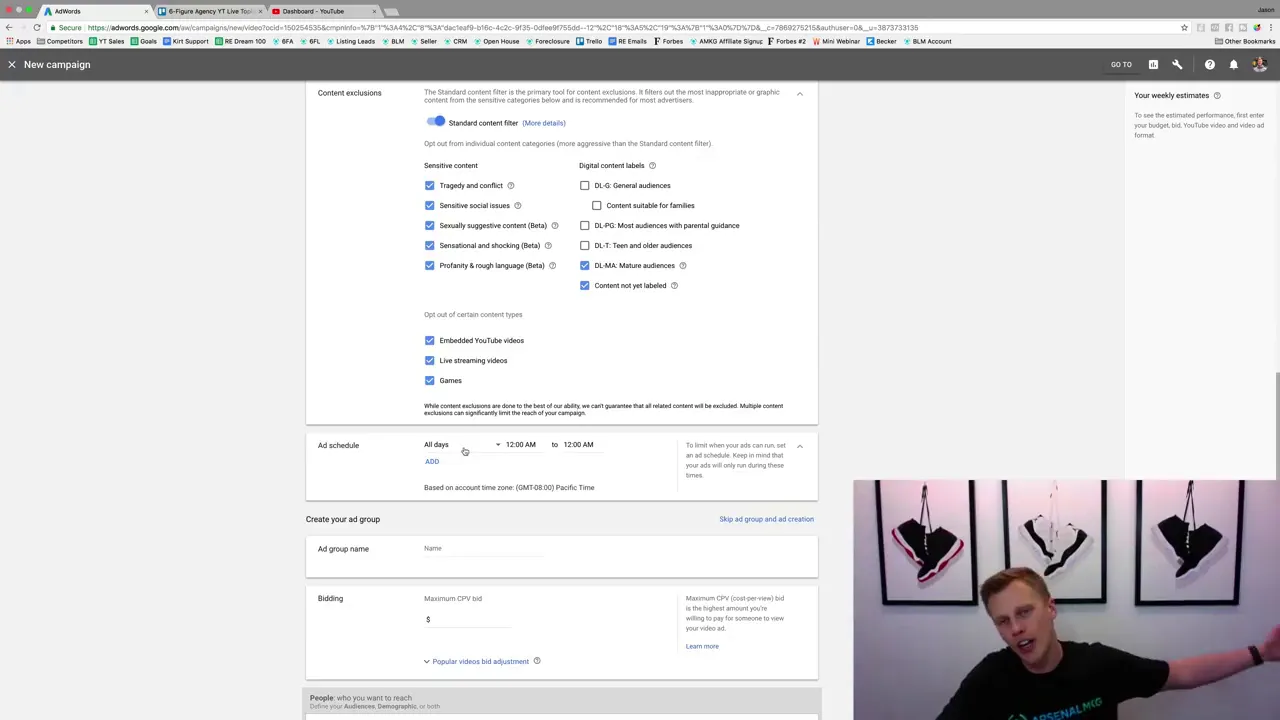Click the More details link
Image resolution: width=1280 pixels, height=720 pixels.
(x=544, y=123)
